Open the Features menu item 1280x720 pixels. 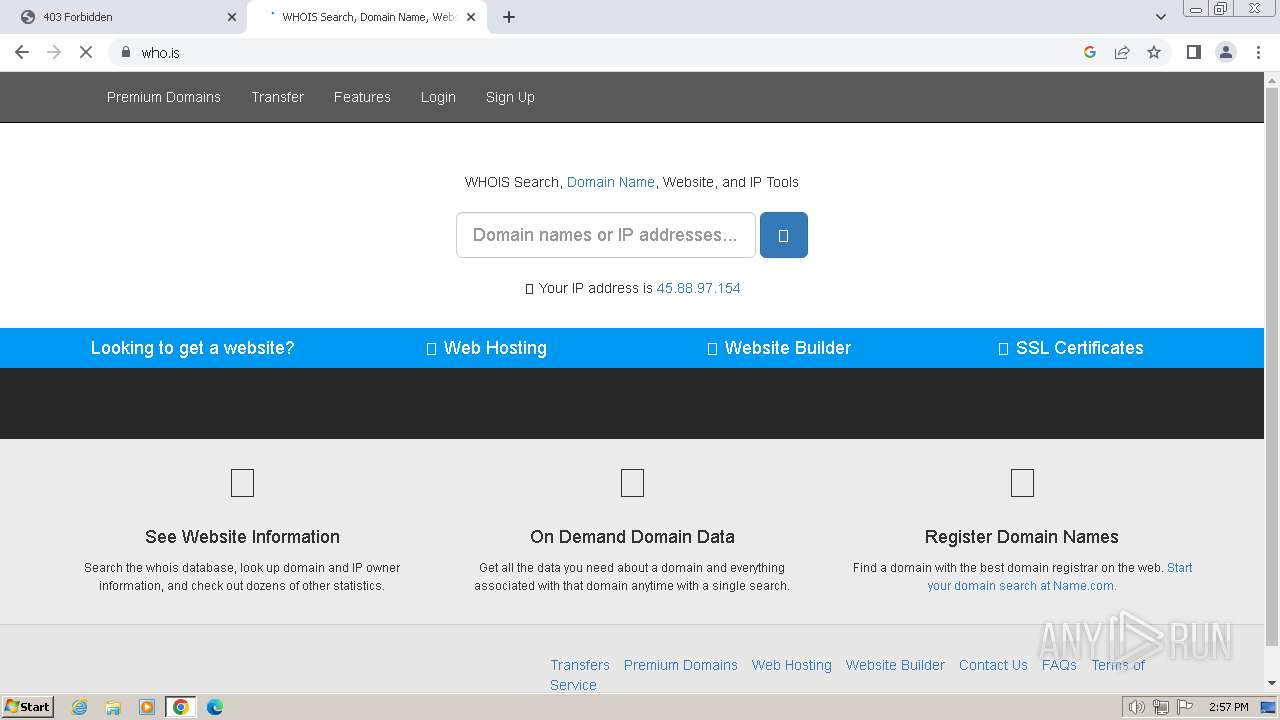[x=362, y=97]
